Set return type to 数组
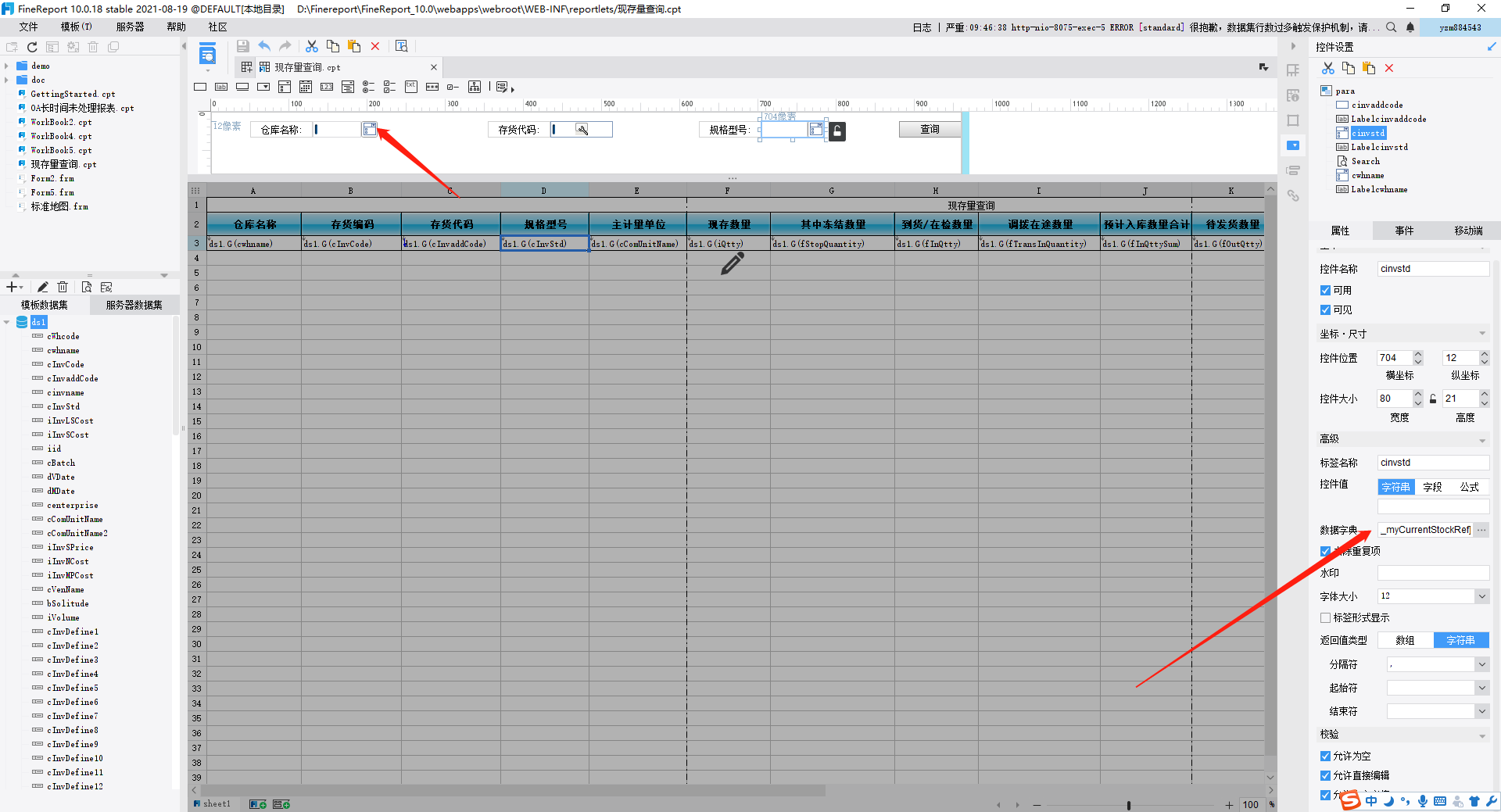Image resolution: width=1501 pixels, height=812 pixels. point(1405,640)
